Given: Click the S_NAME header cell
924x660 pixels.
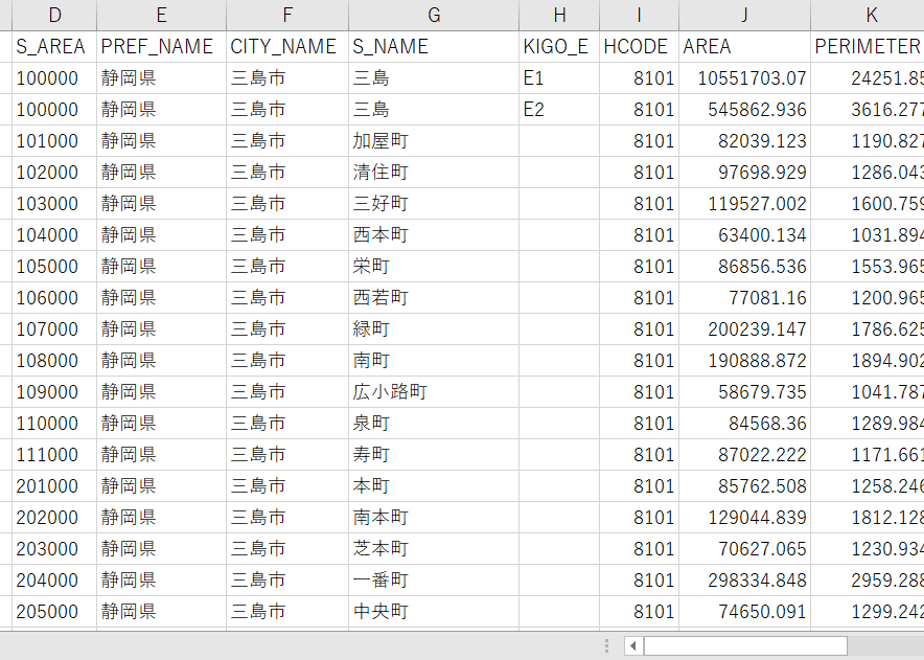Looking at the screenshot, I should [434, 47].
